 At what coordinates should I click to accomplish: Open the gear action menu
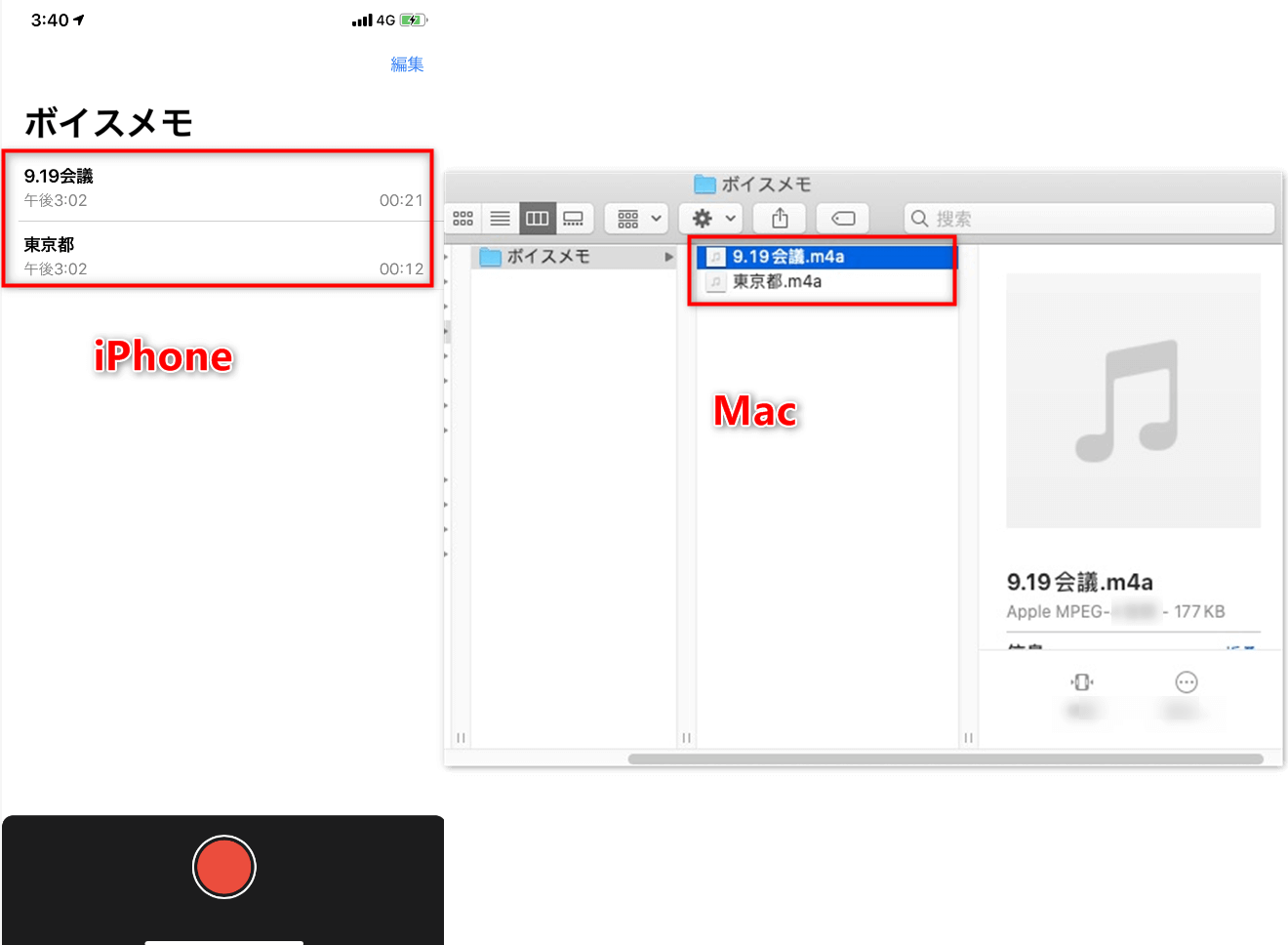click(x=713, y=219)
